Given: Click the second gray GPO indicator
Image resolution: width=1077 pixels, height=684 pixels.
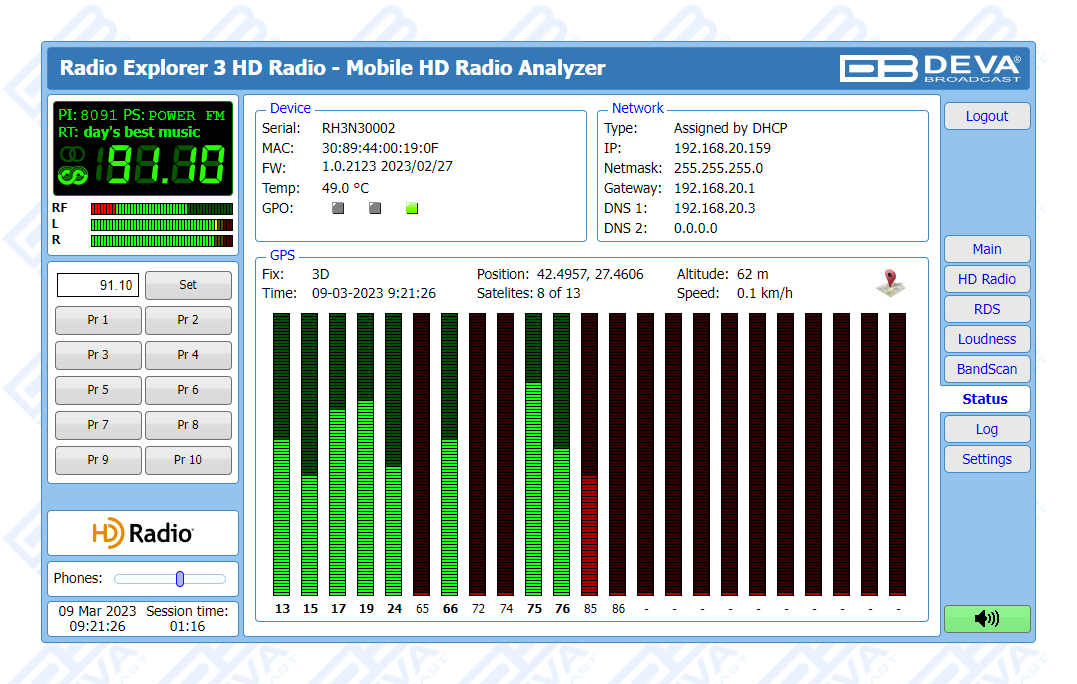Looking at the screenshot, I should click(375, 208).
